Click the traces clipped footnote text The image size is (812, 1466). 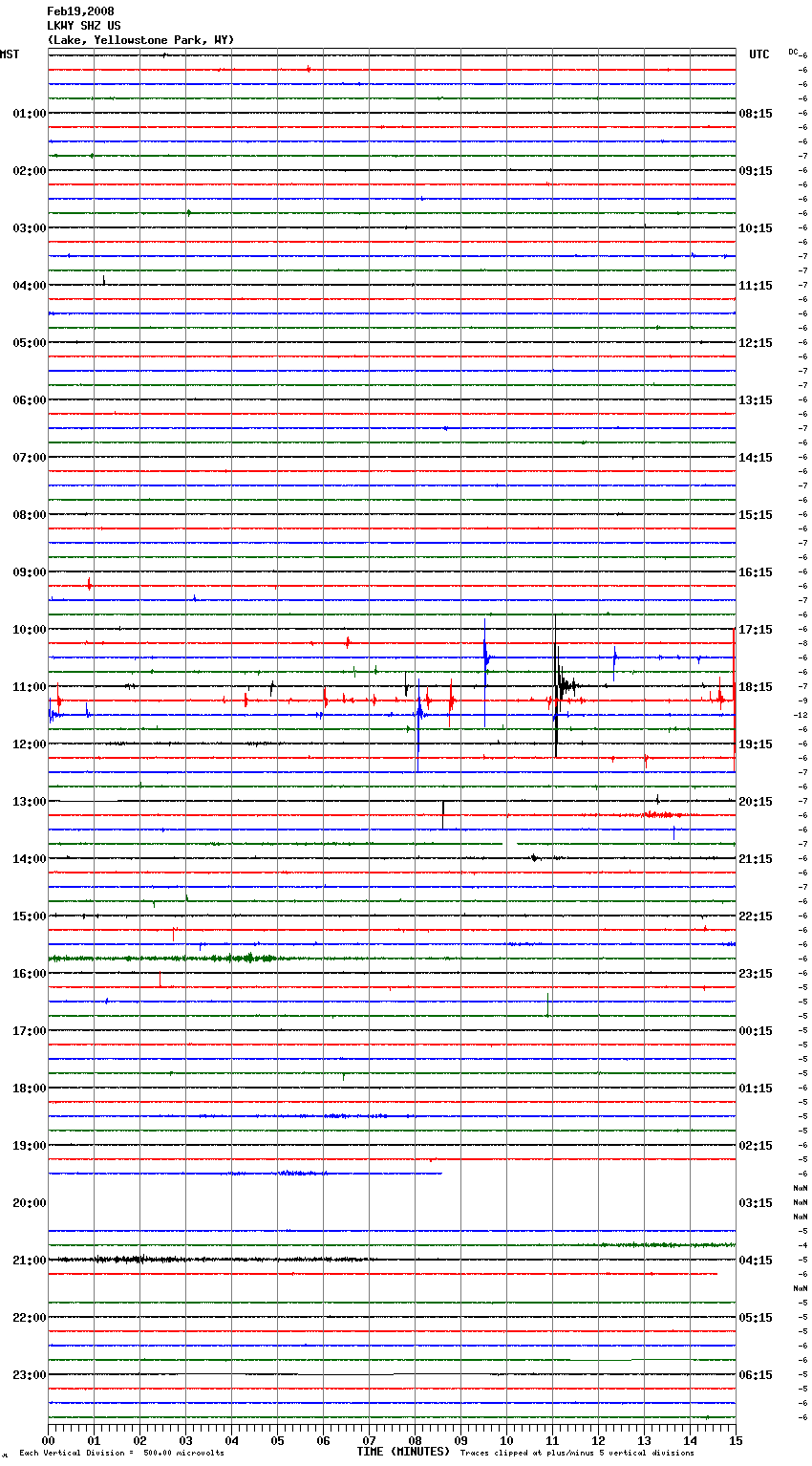577,1454
